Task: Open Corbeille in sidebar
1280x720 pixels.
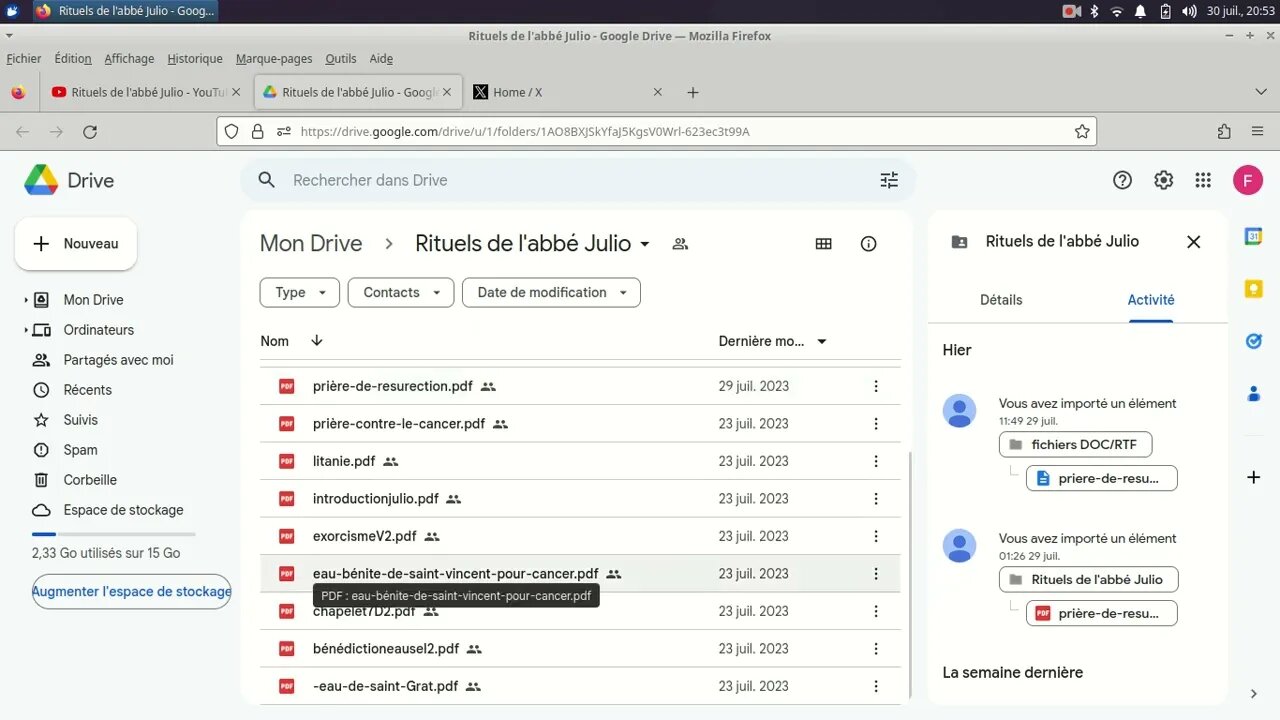Action: [x=90, y=480]
